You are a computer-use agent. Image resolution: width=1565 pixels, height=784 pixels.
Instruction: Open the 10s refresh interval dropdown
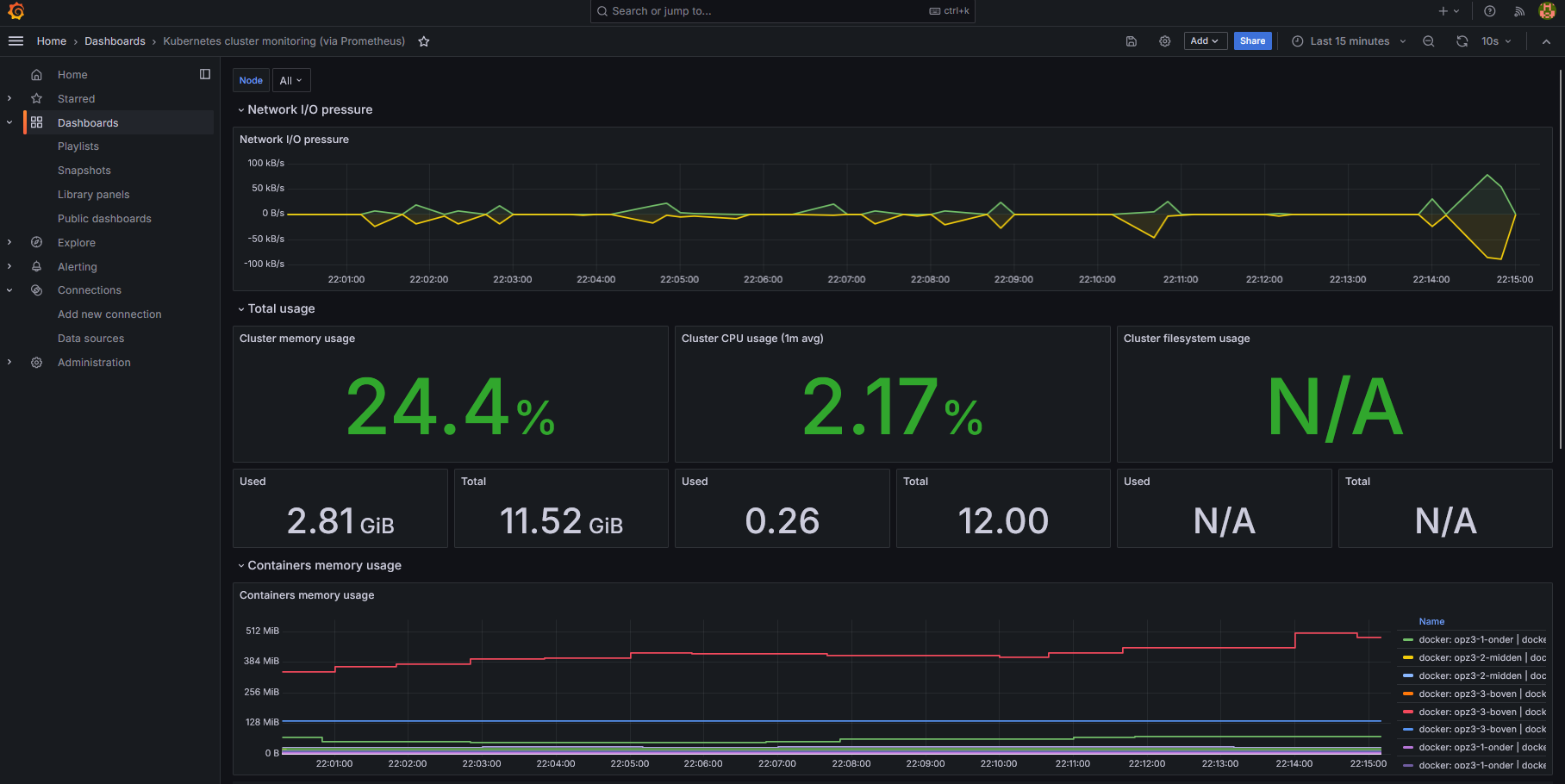click(1496, 41)
